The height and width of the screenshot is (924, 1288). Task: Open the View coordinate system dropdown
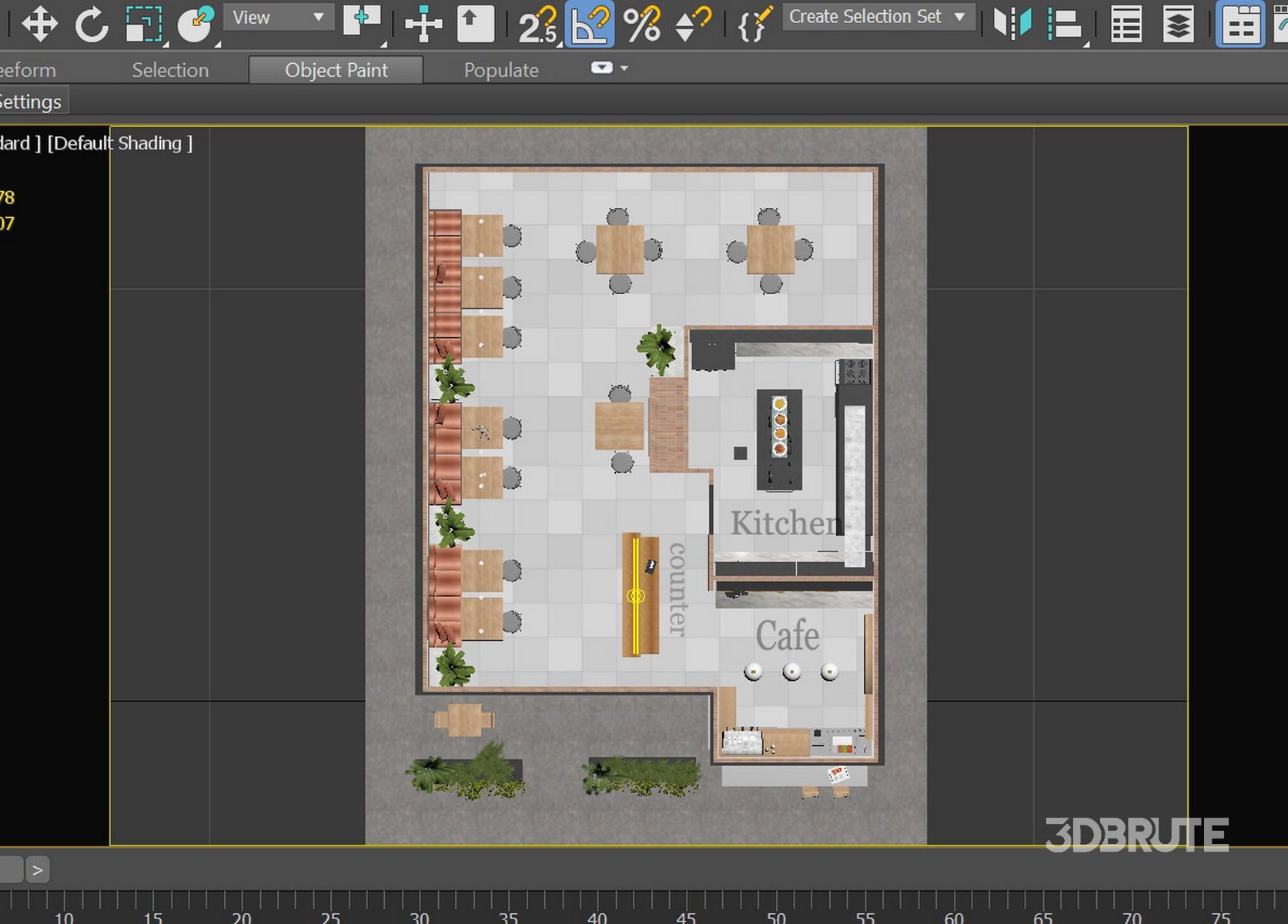278,17
